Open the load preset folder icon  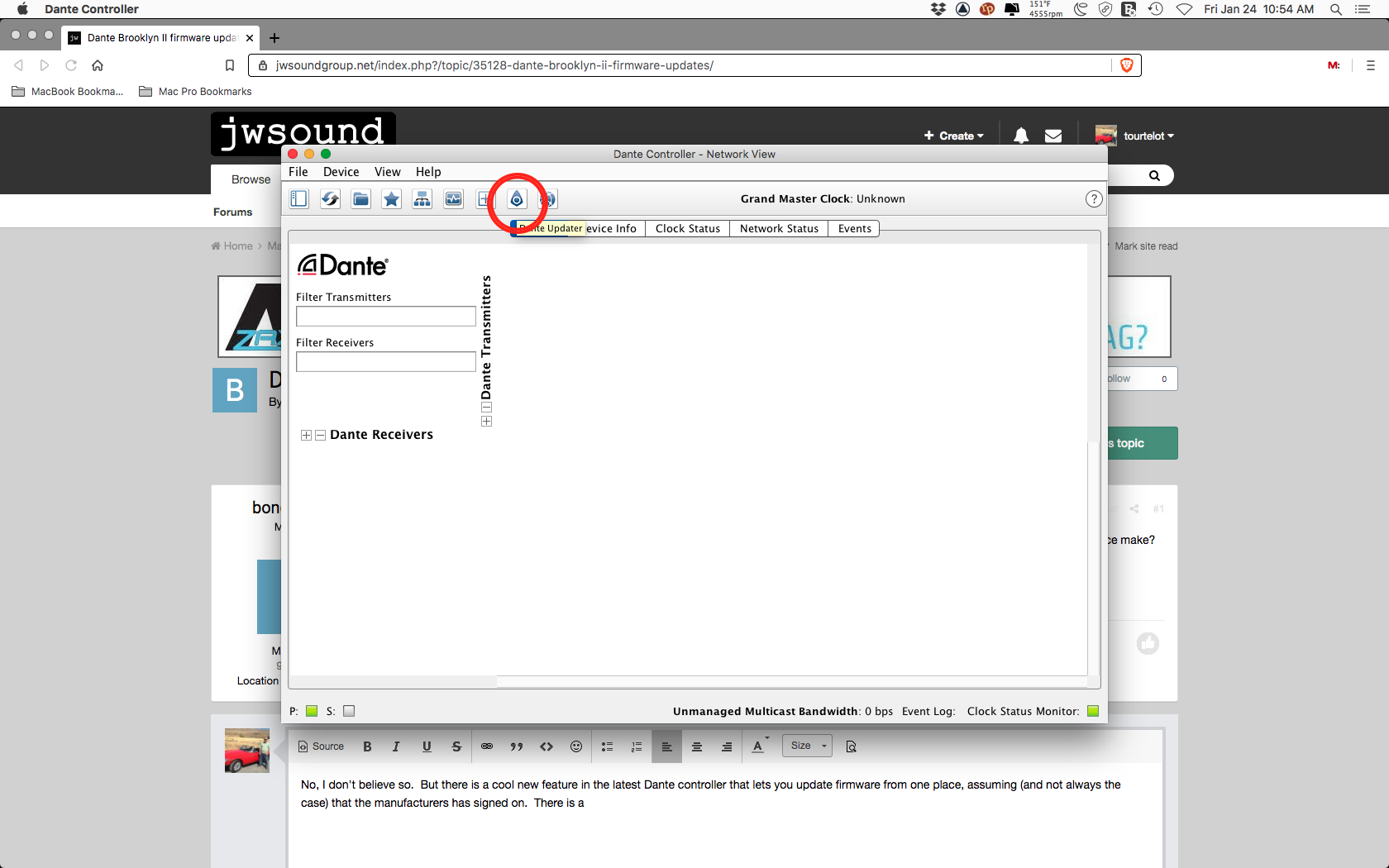[360, 198]
